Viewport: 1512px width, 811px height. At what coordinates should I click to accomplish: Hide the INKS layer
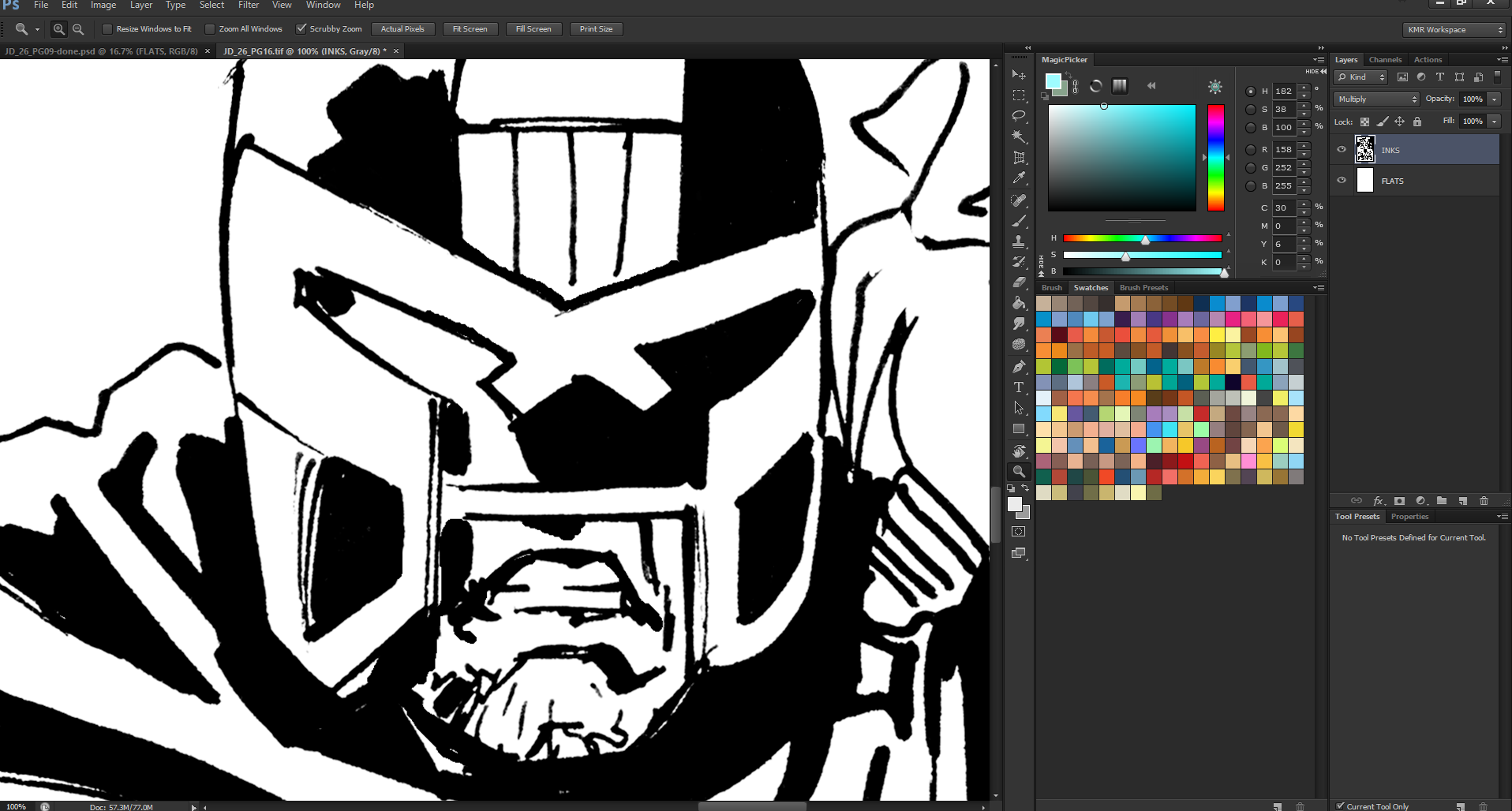[1342, 150]
